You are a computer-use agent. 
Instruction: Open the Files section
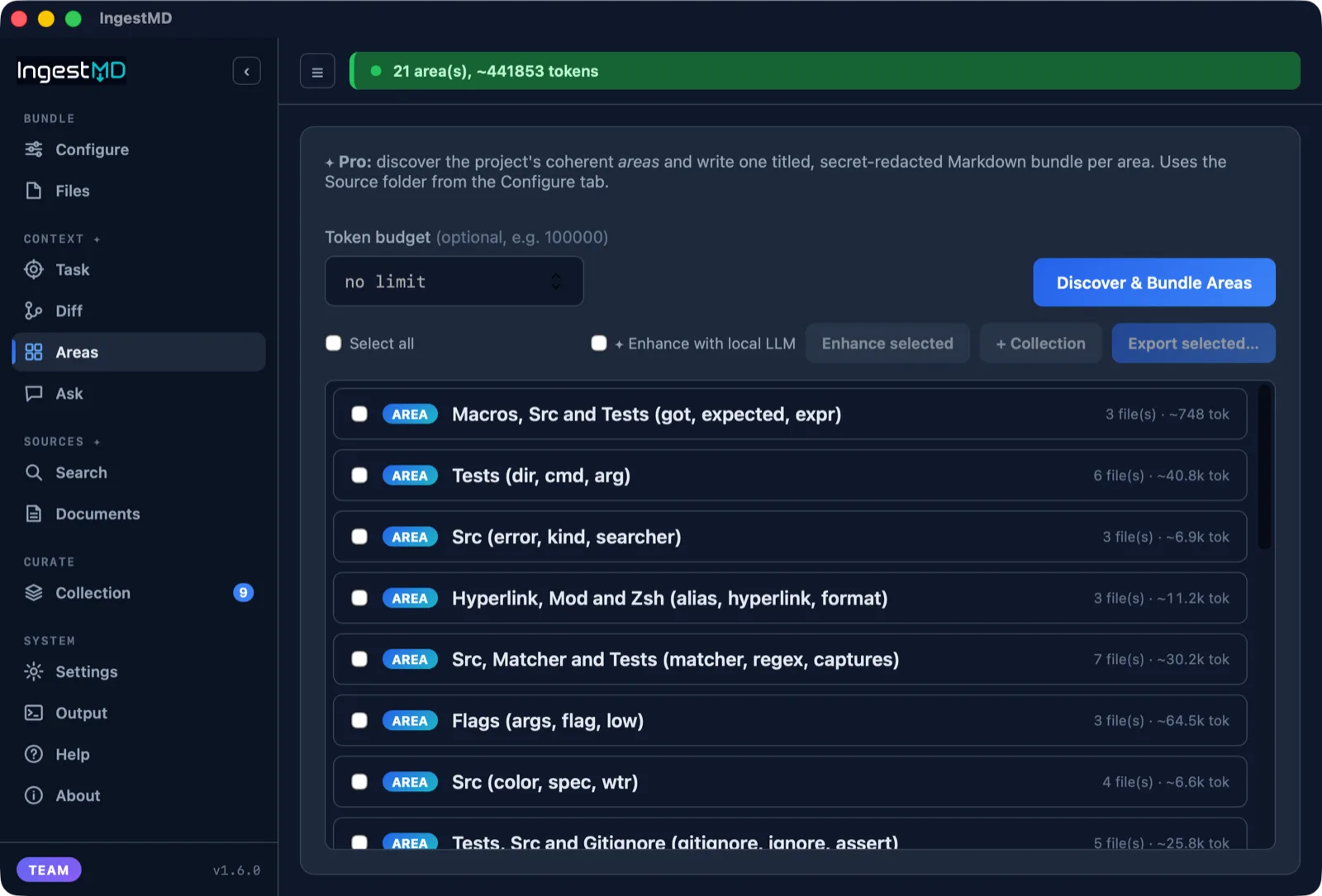click(x=139, y=191)
